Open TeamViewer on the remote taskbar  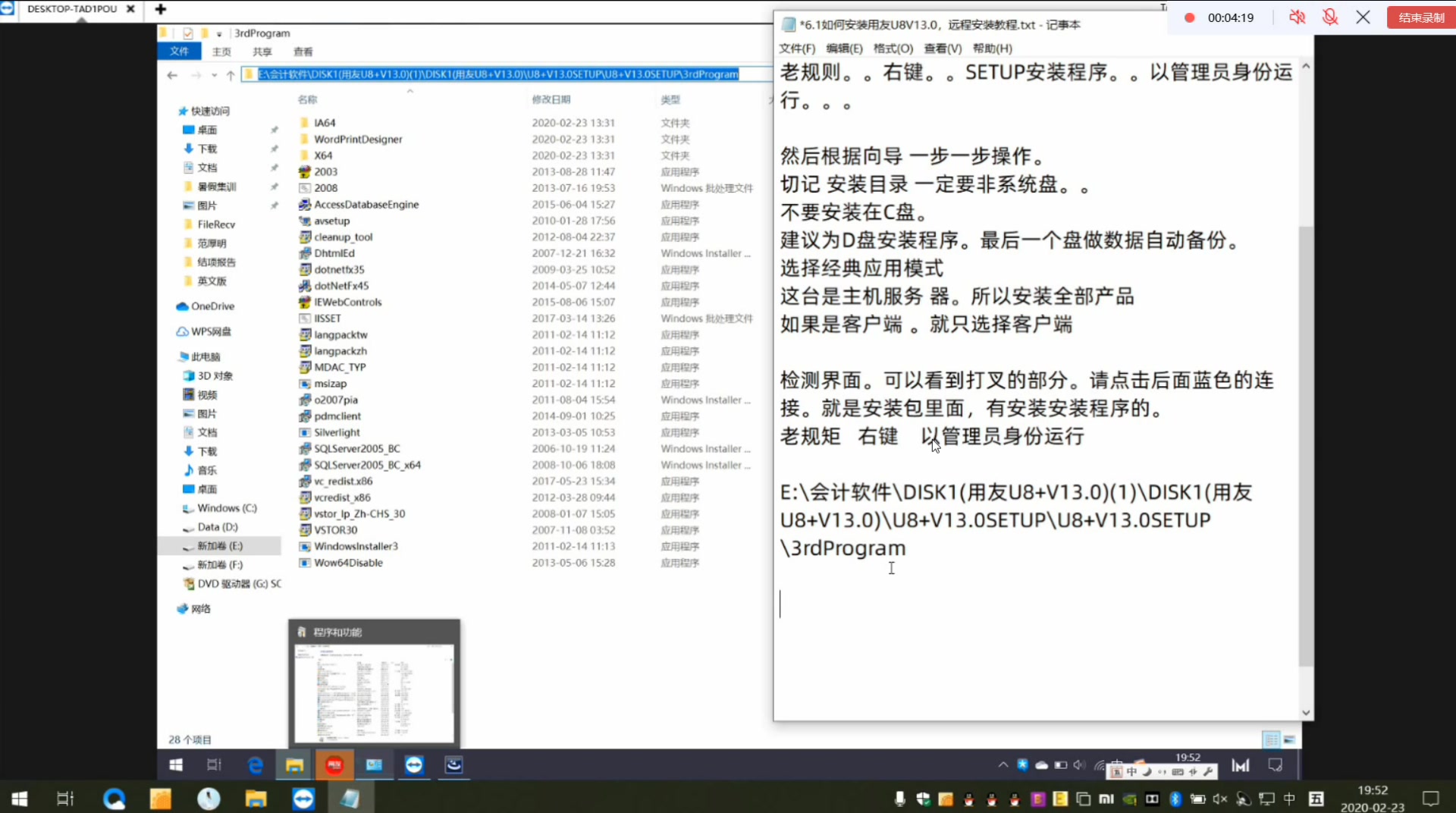413,765
